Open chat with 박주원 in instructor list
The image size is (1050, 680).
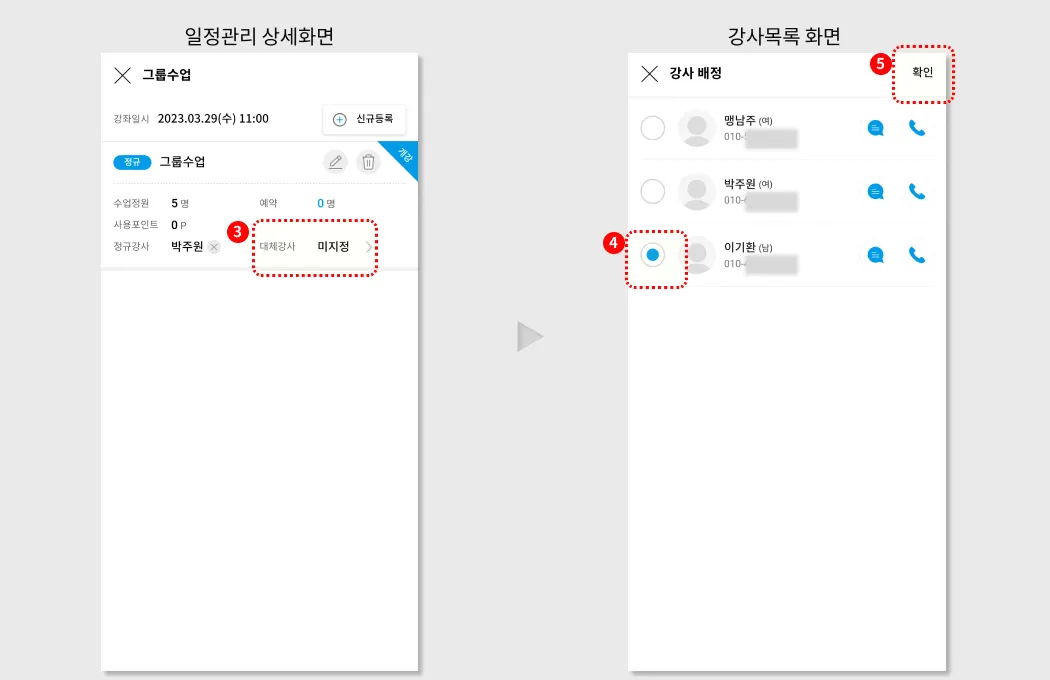(875, 191)
